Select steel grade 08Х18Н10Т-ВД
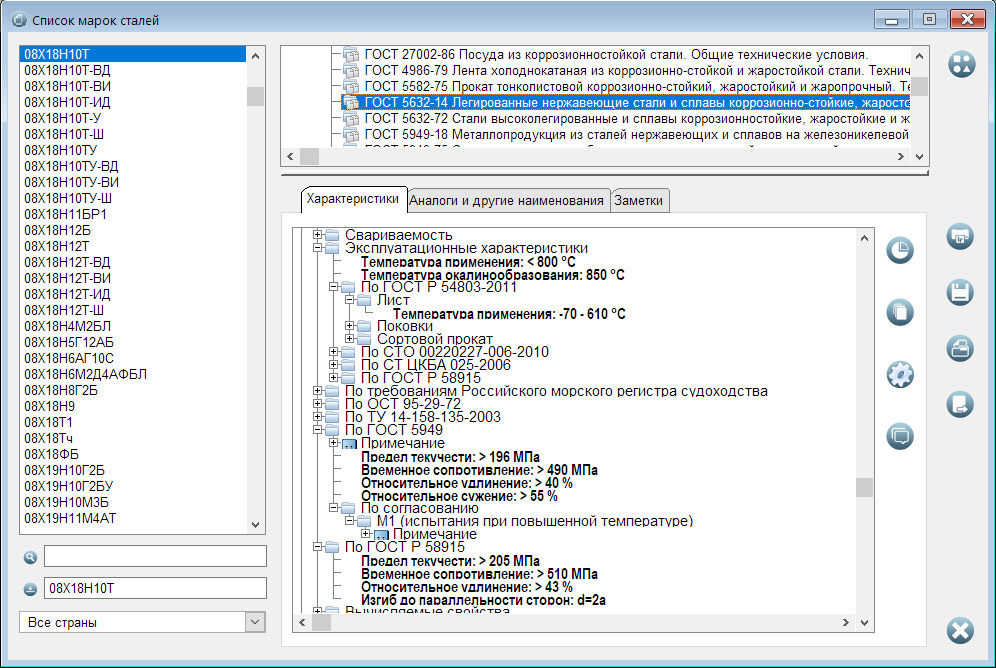 coord(67,70)
